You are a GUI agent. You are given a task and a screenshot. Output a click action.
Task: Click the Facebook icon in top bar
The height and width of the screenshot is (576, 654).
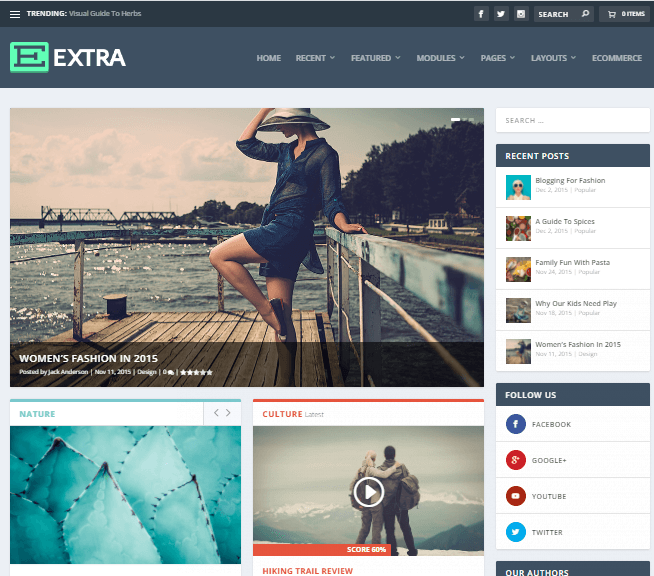pos(481,14)
